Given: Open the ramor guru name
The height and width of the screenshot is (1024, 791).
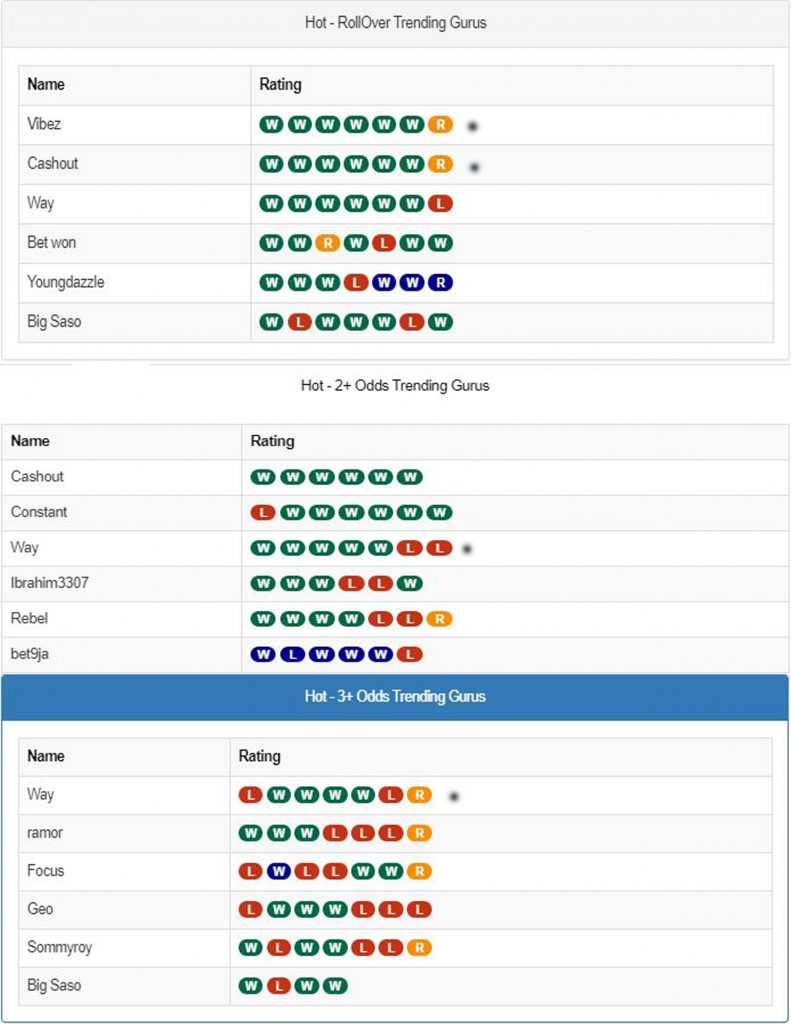Looking at the screenshot, I should coord(44,833).
